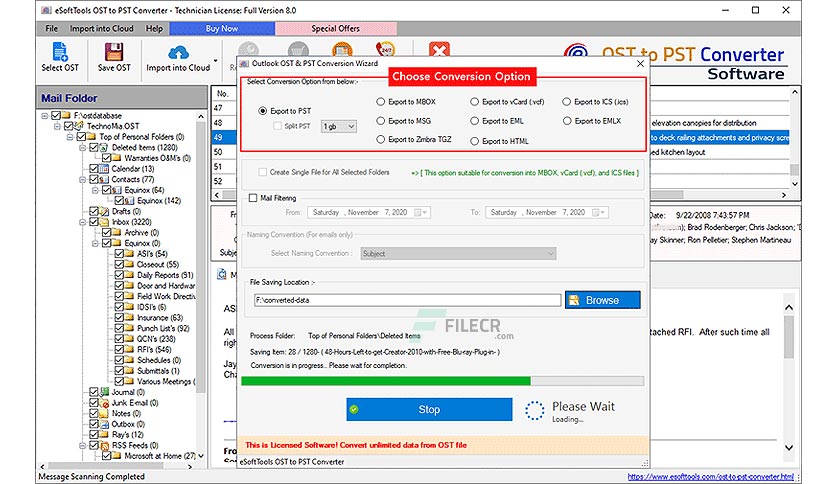836x484 pixels.
Task: Open Import into Cloud dropdown arrow
Action: tap(215, 60)
